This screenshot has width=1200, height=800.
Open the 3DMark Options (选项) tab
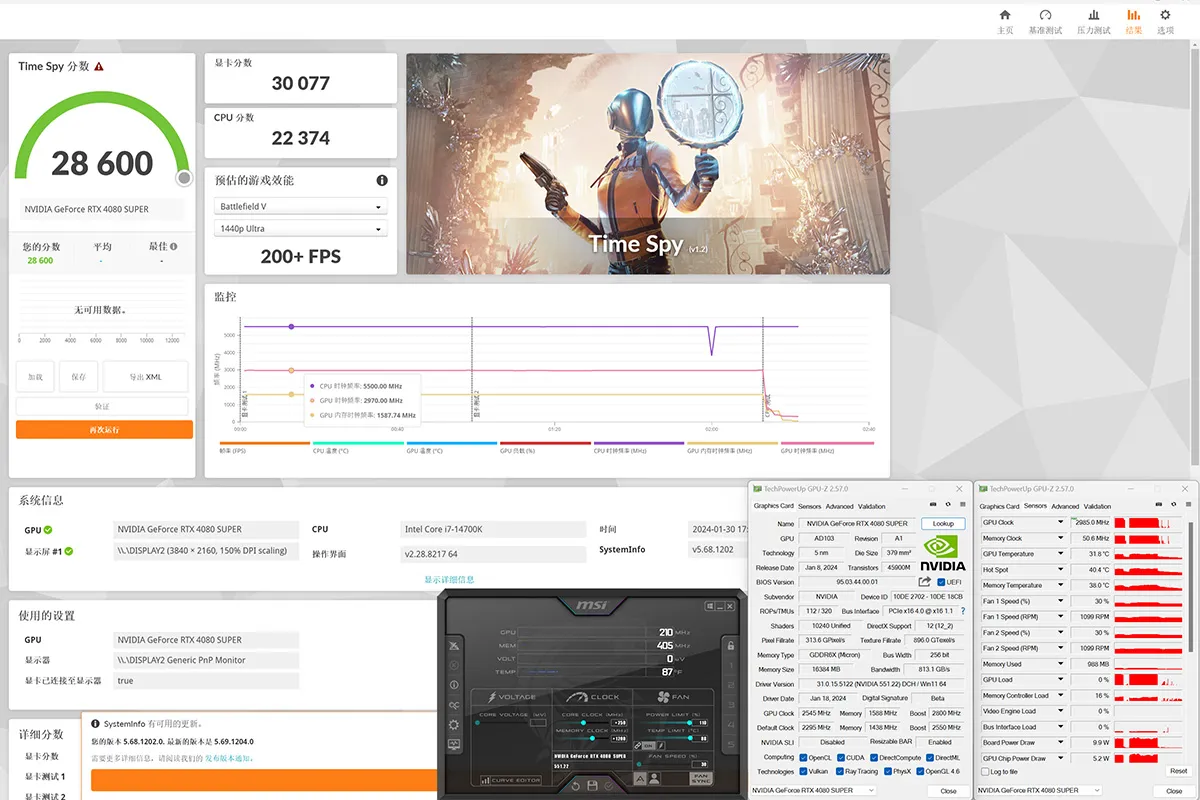(x=1165, y=21)
